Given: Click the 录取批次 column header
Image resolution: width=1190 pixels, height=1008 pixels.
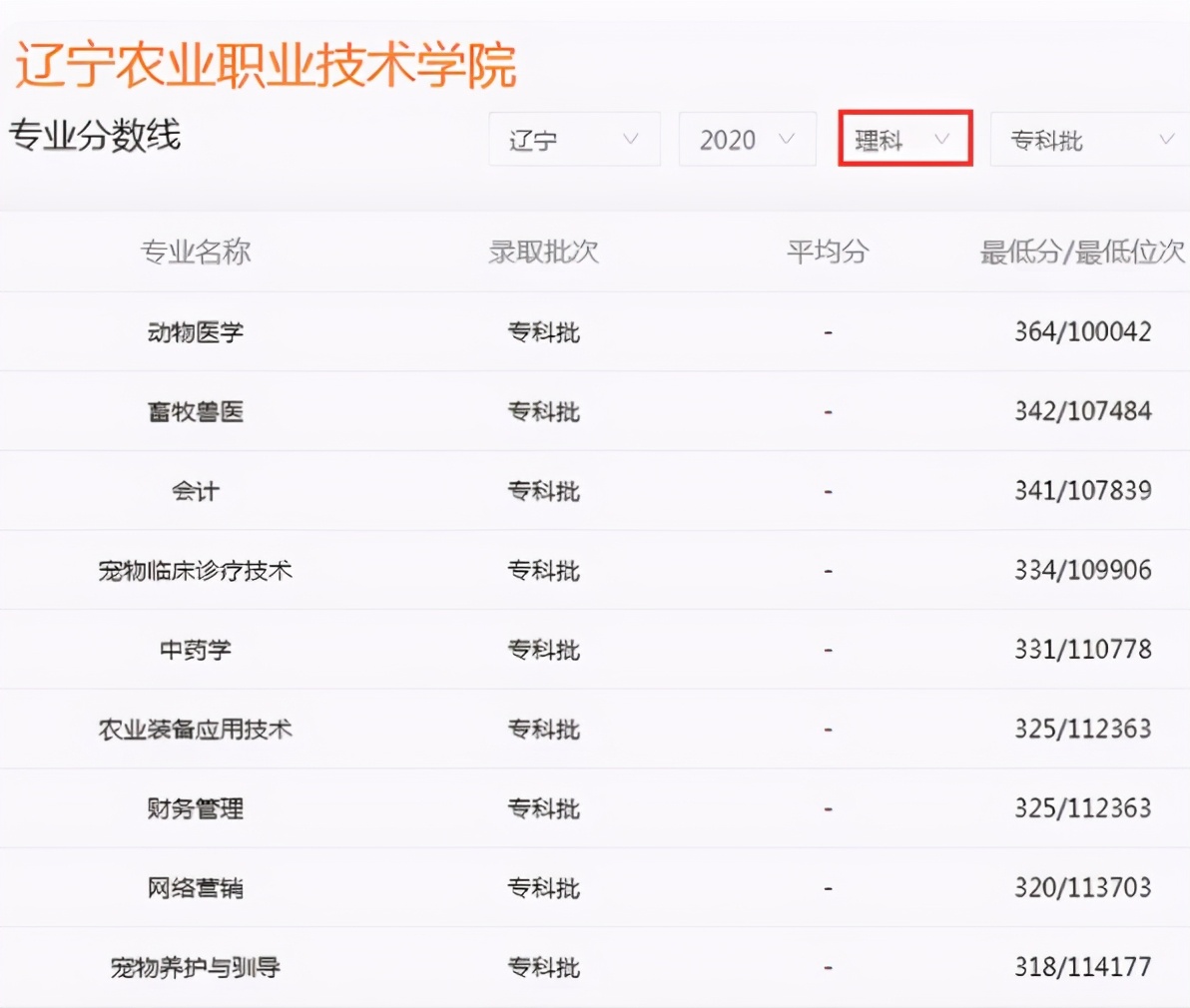Looking at the screenshot, I should [543, 252].
